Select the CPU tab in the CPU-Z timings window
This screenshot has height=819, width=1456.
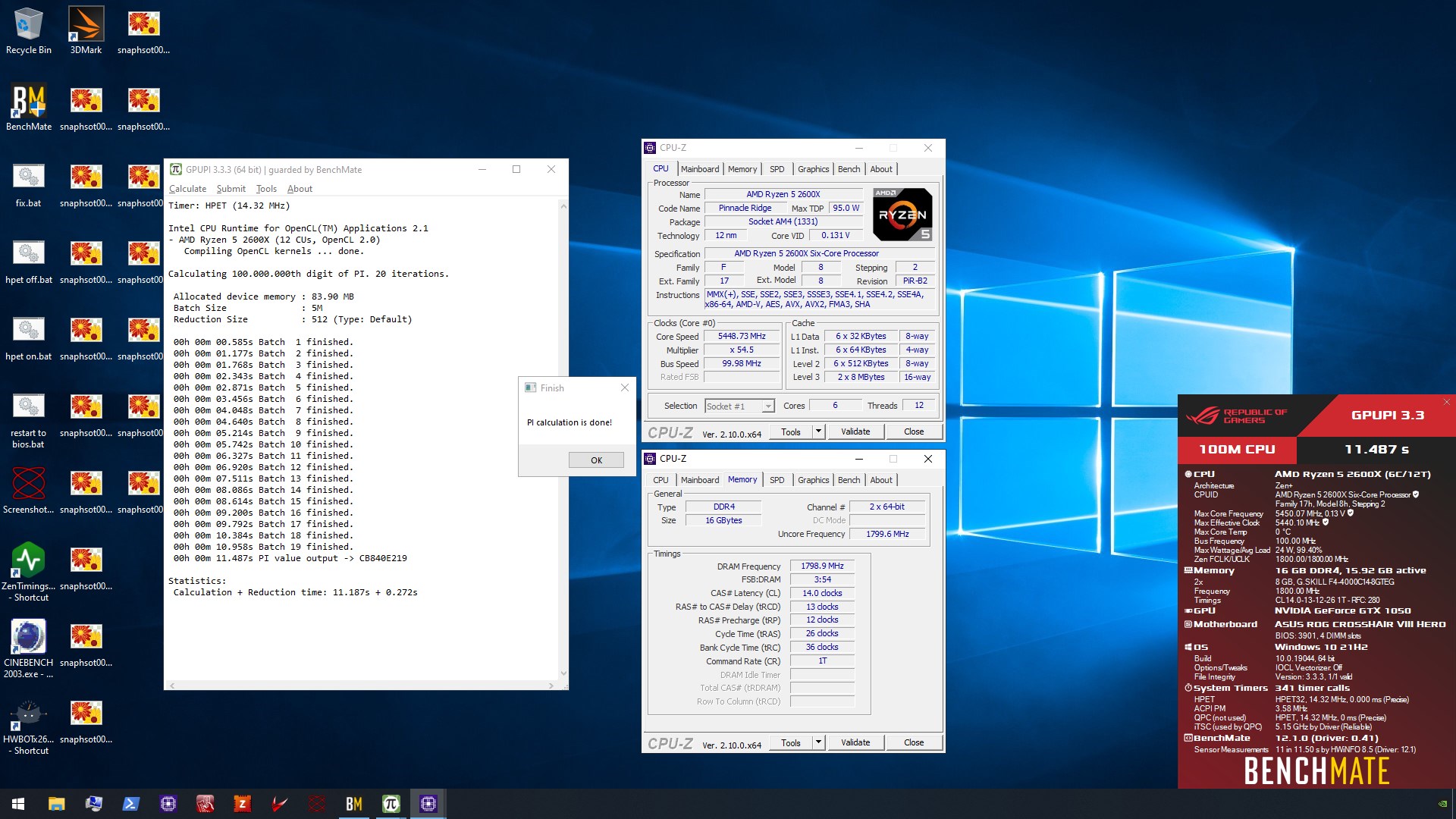point(661,480)
